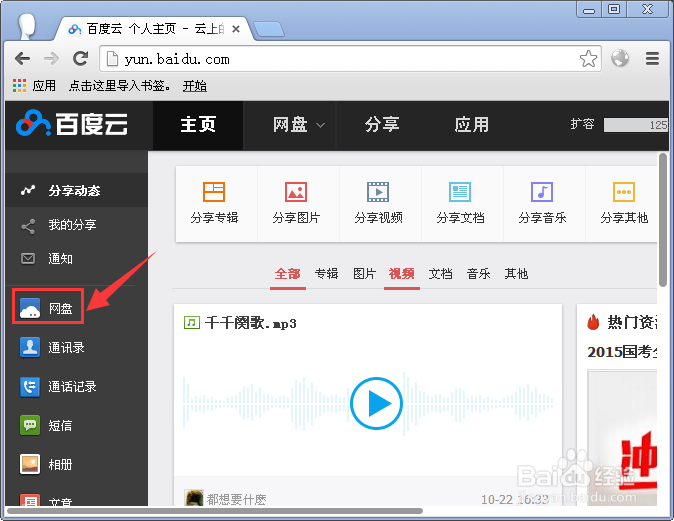Select the 文档 filter tab

[440, 273]
